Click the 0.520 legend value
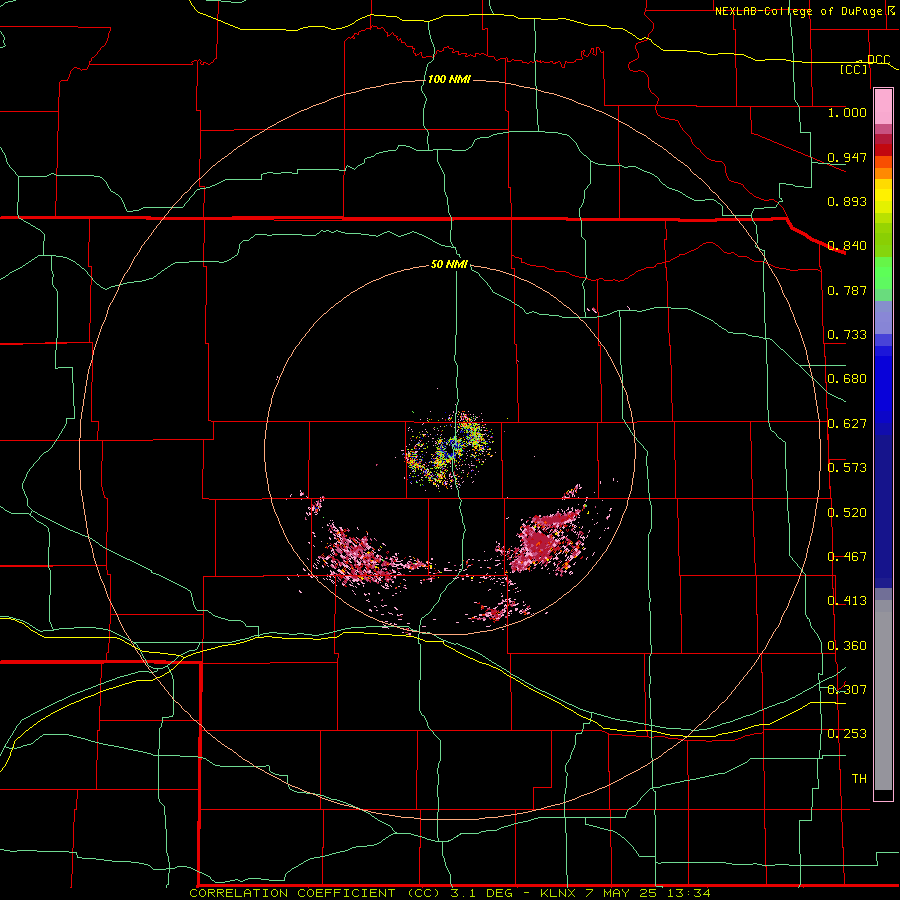This screenshot has height=900, width=900. pyautogui.click(x=847, y=513)
